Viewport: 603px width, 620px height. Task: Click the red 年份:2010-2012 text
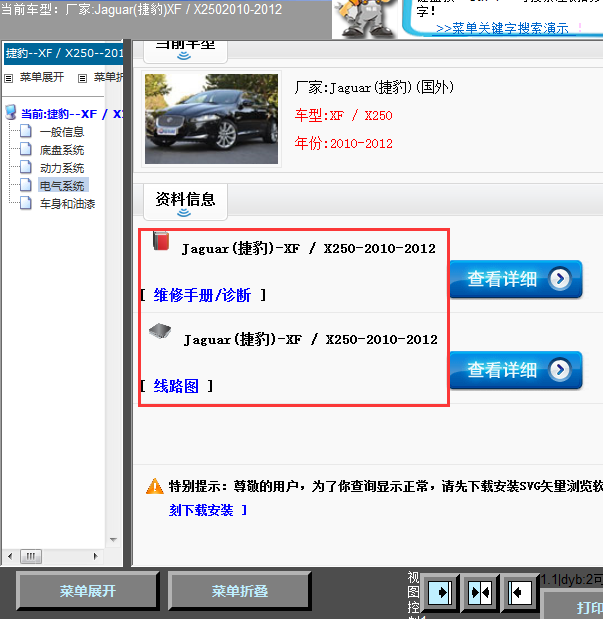[x=344, y=143]
